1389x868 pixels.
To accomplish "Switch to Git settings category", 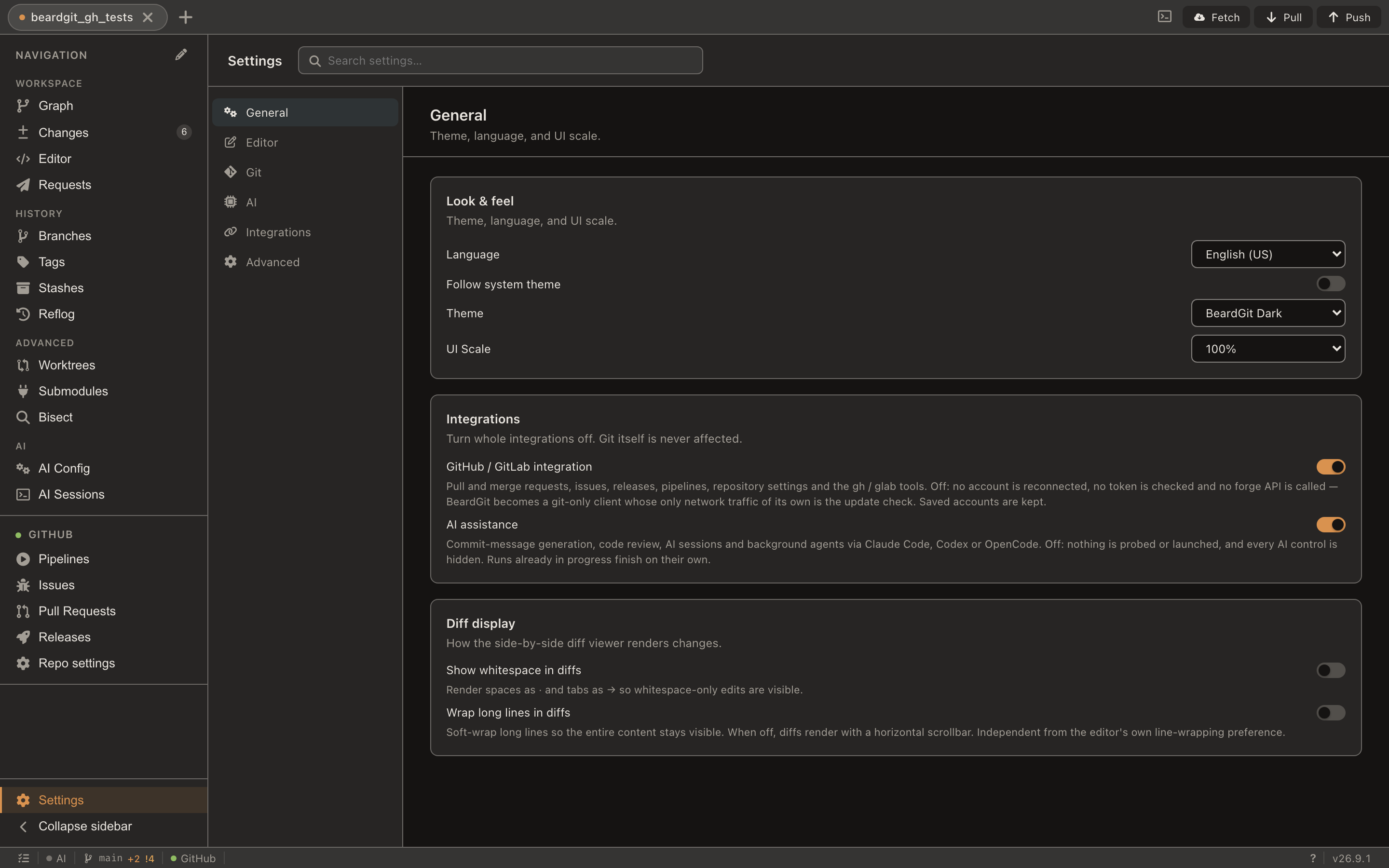I will tap(305, 172).
